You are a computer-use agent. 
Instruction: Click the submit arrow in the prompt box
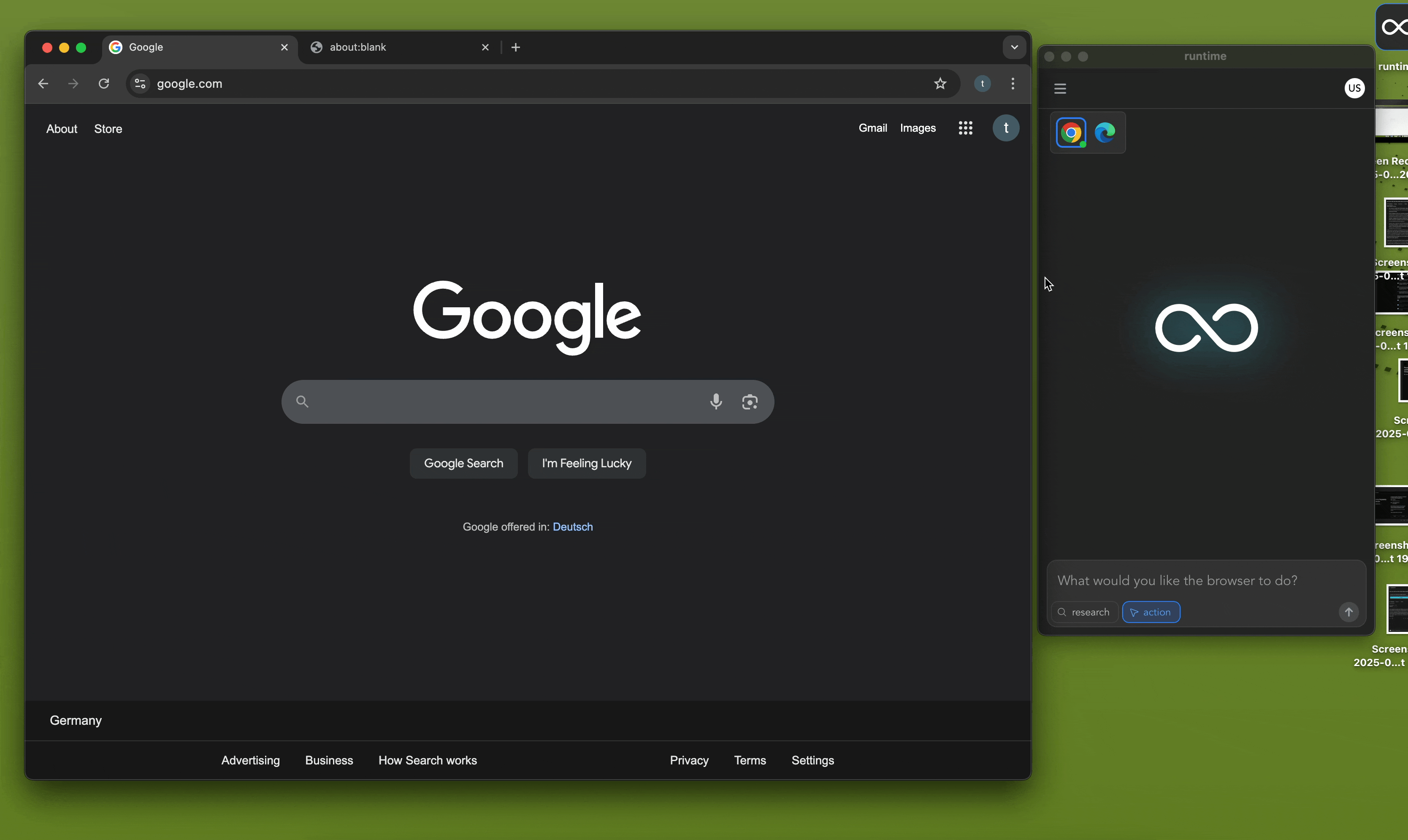pos(1348,612)
